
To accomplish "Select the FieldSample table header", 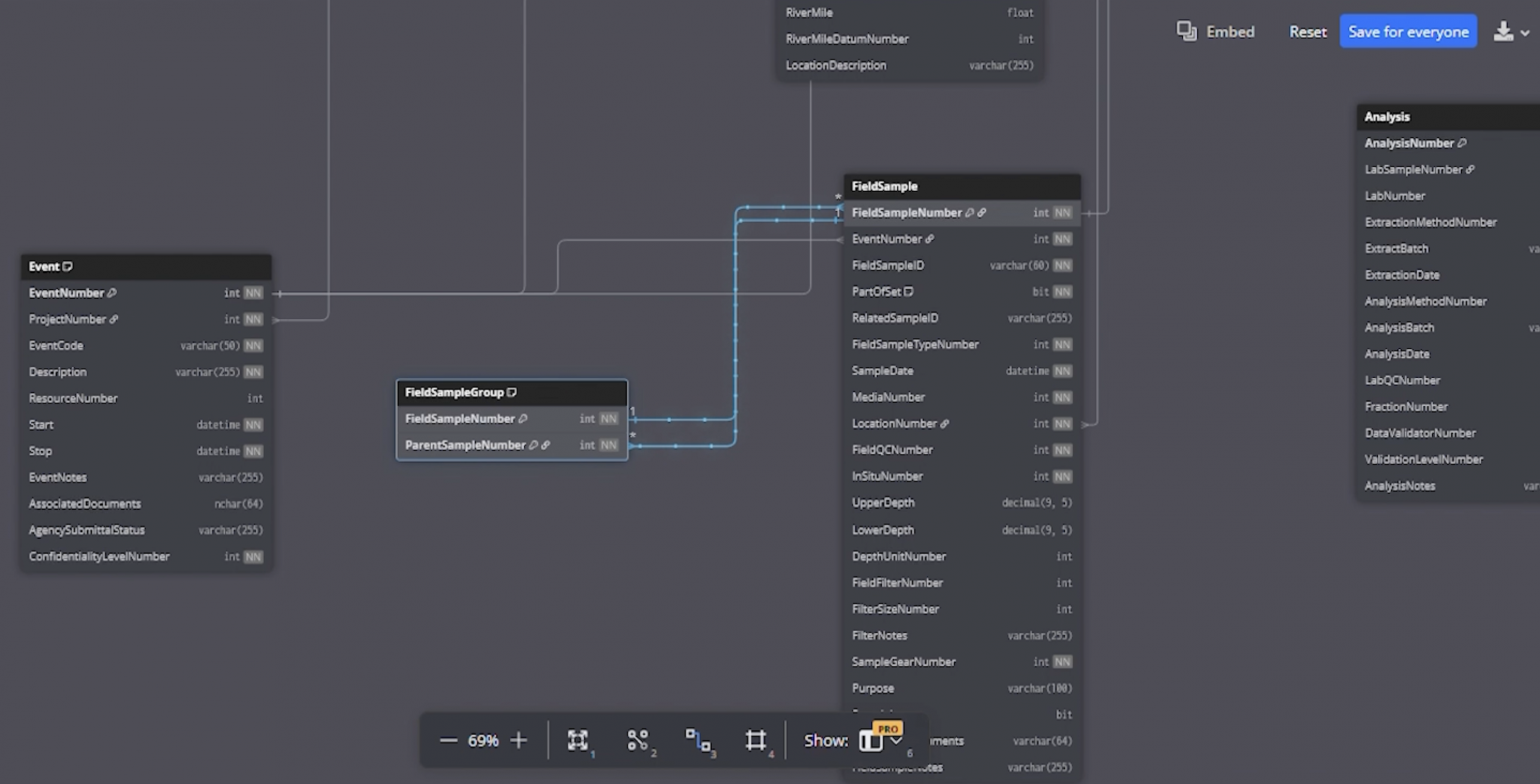I will click(961, 186).
